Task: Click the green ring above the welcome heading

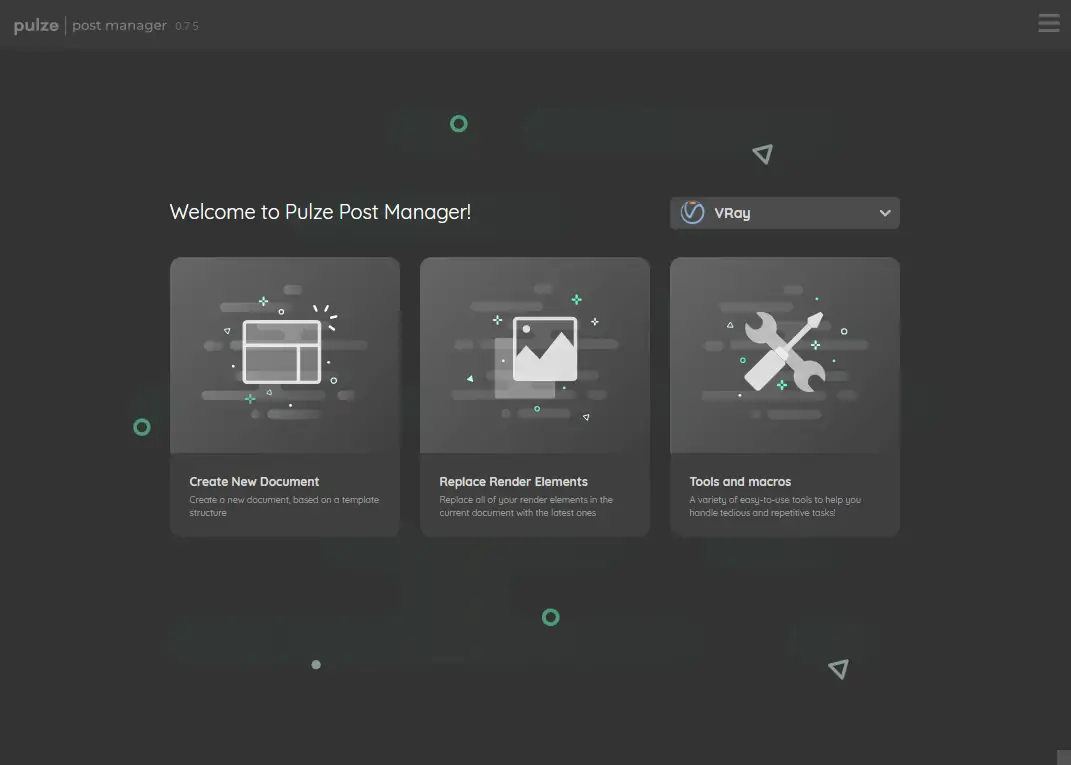Action: [458, 124]
